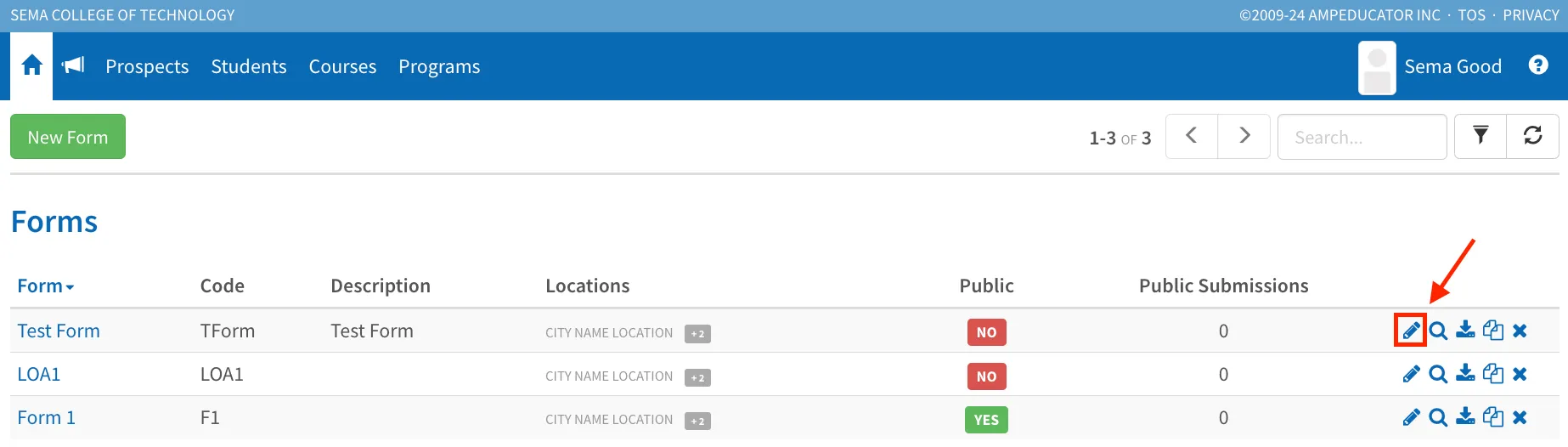
Task: Open the Programs menu
Action: tap(439, 66)
